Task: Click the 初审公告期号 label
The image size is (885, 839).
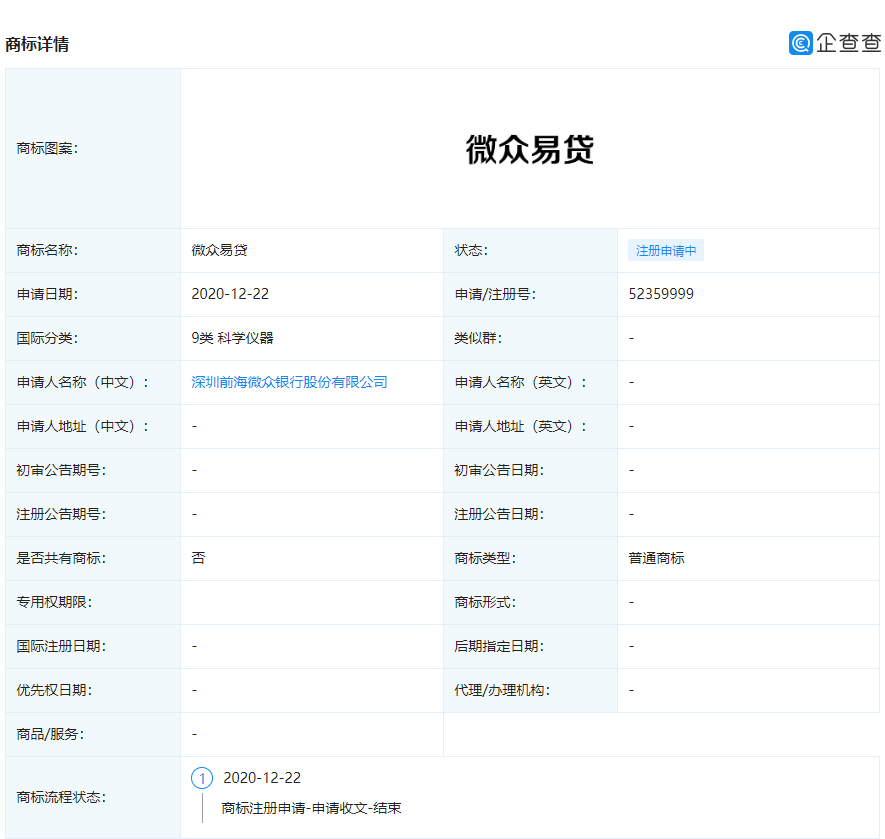Action: [61, 470]
